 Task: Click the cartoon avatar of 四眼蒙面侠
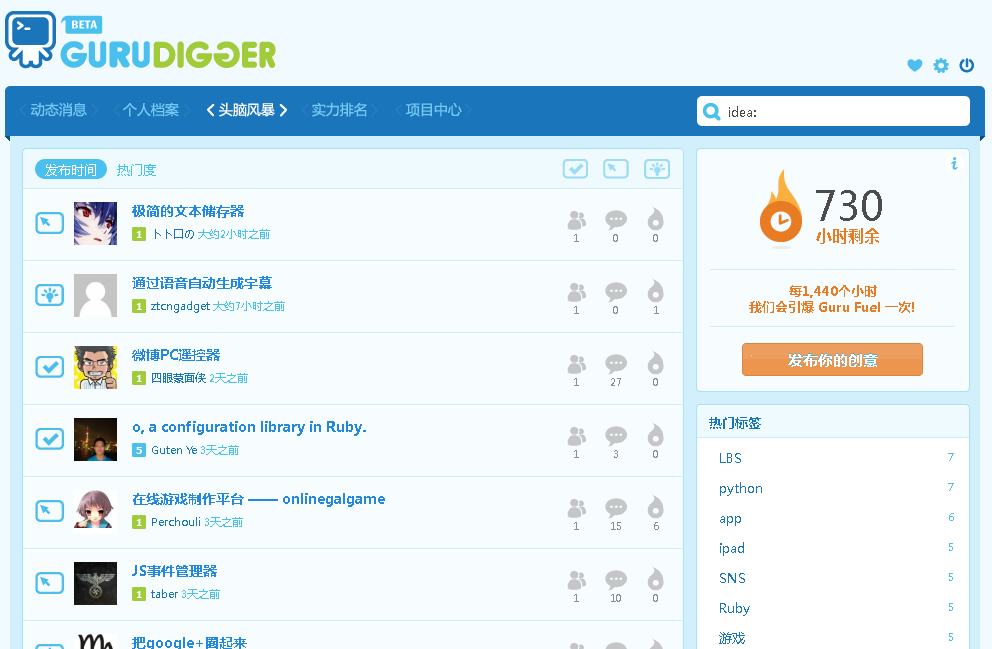click(x=96, y=367)
